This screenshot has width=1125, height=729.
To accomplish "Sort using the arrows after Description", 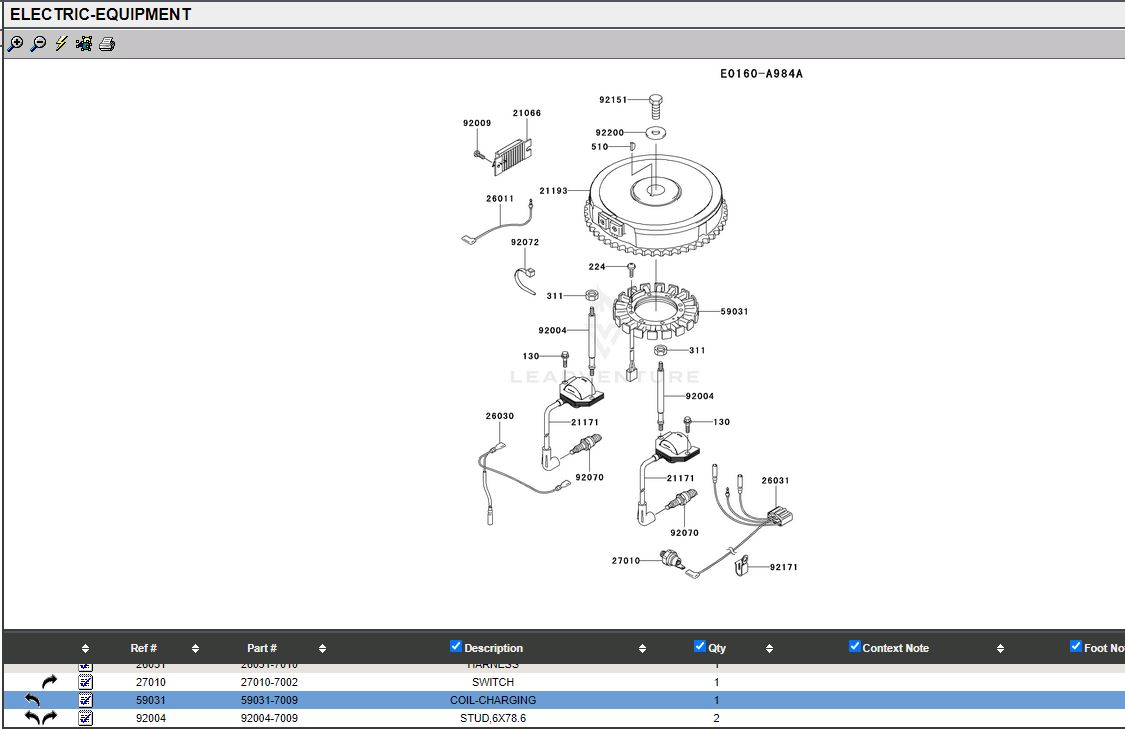I will (x=642, y=649).
